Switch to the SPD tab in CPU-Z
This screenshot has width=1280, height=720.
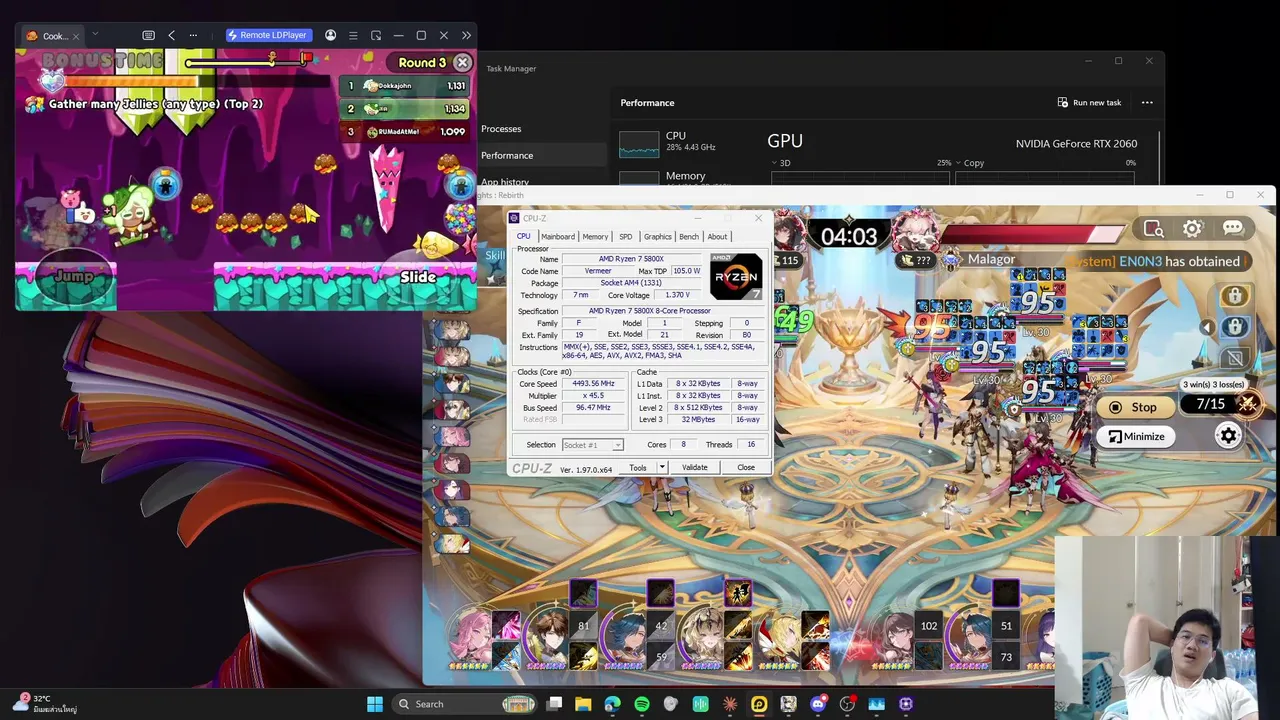pos(626,237)
